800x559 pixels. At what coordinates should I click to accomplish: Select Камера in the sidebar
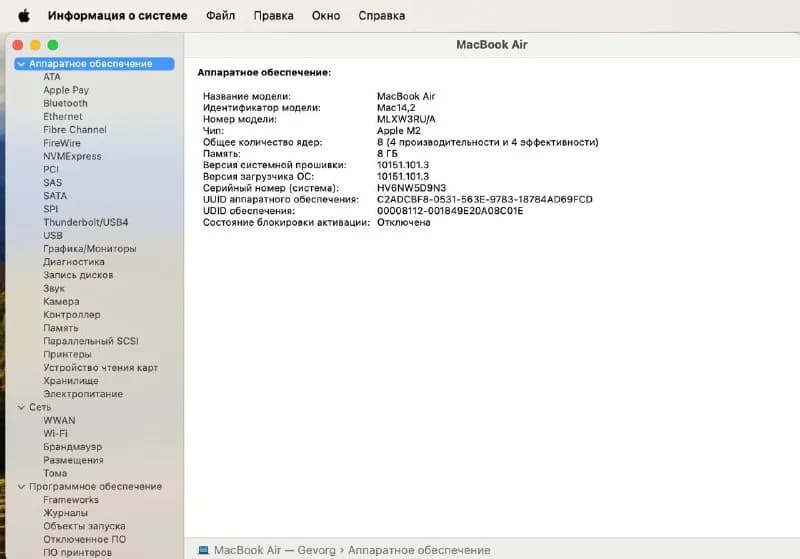coord(61,302)
